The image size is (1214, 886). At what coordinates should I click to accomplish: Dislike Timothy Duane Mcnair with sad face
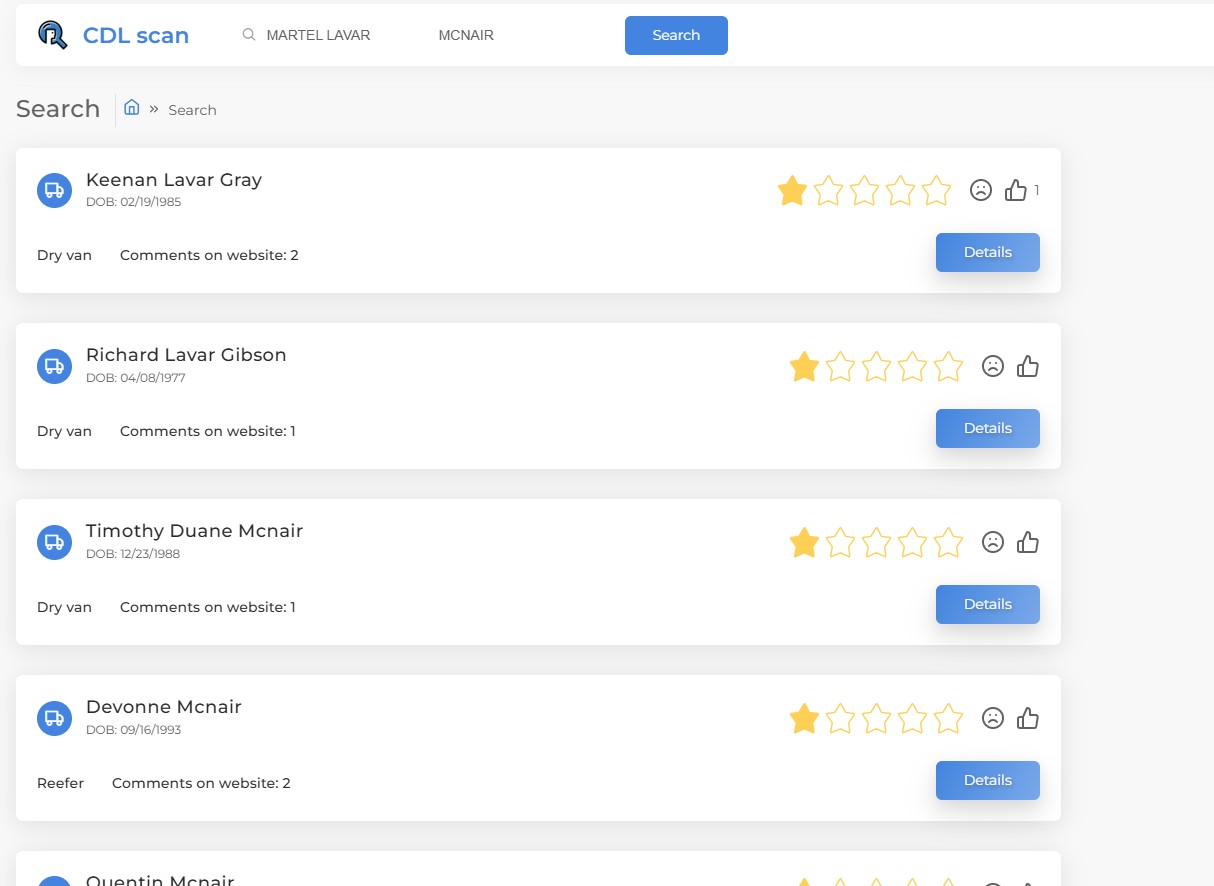tap(993, 542)
